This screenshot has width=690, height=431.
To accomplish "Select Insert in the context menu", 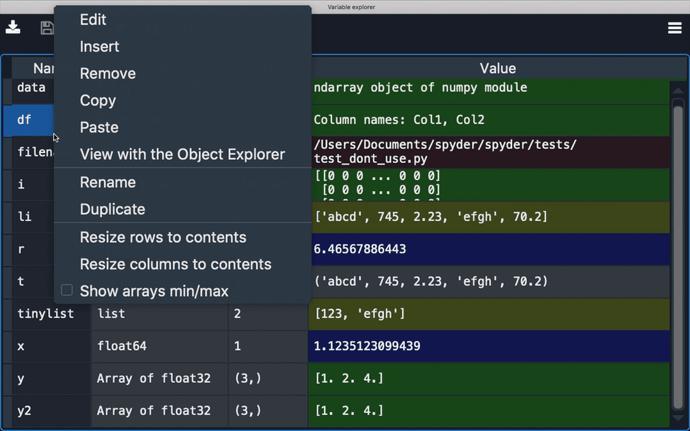I will pyautogui.click(x=99, y=46).
